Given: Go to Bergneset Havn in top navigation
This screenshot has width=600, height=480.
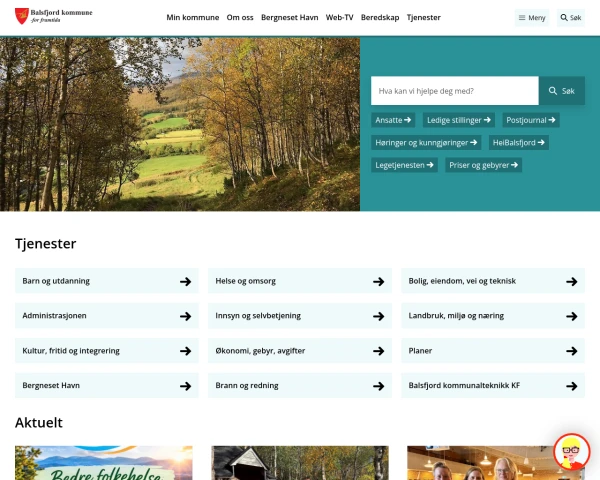Looking at the screenshot, I should pyautogui.click(x=289, y=18).
